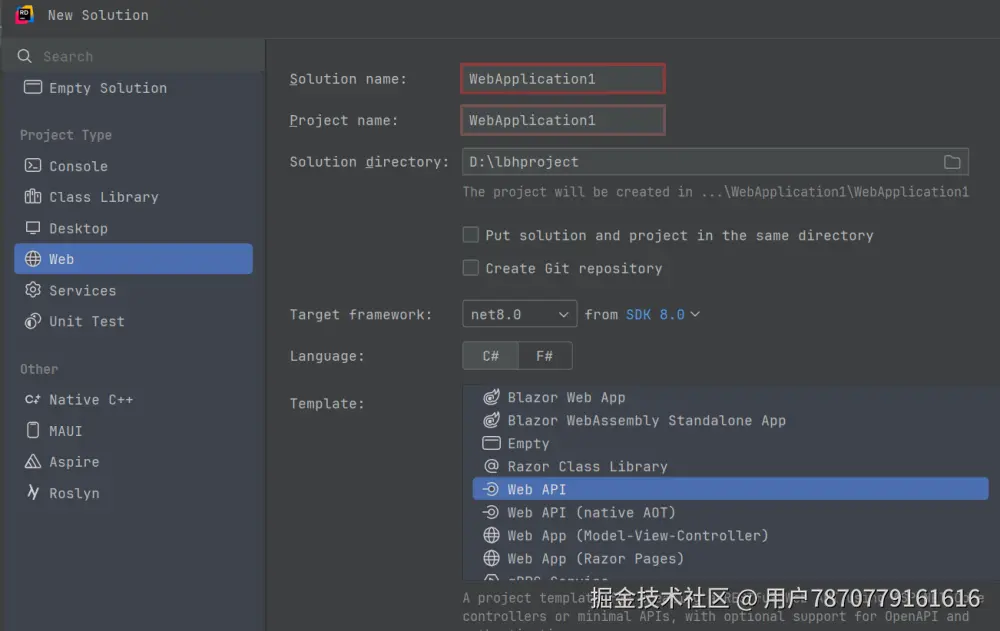Click the Empty Solution option

[107, 88]
